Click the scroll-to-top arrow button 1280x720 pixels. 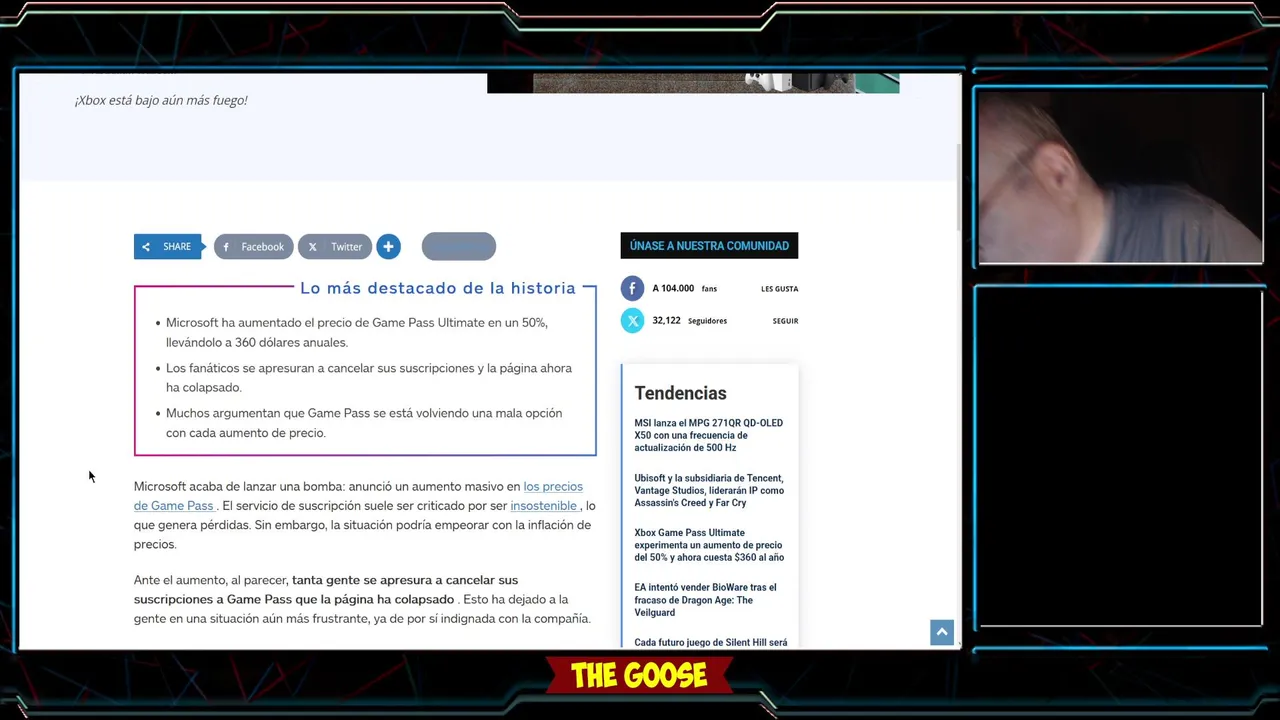click(942, 632)
